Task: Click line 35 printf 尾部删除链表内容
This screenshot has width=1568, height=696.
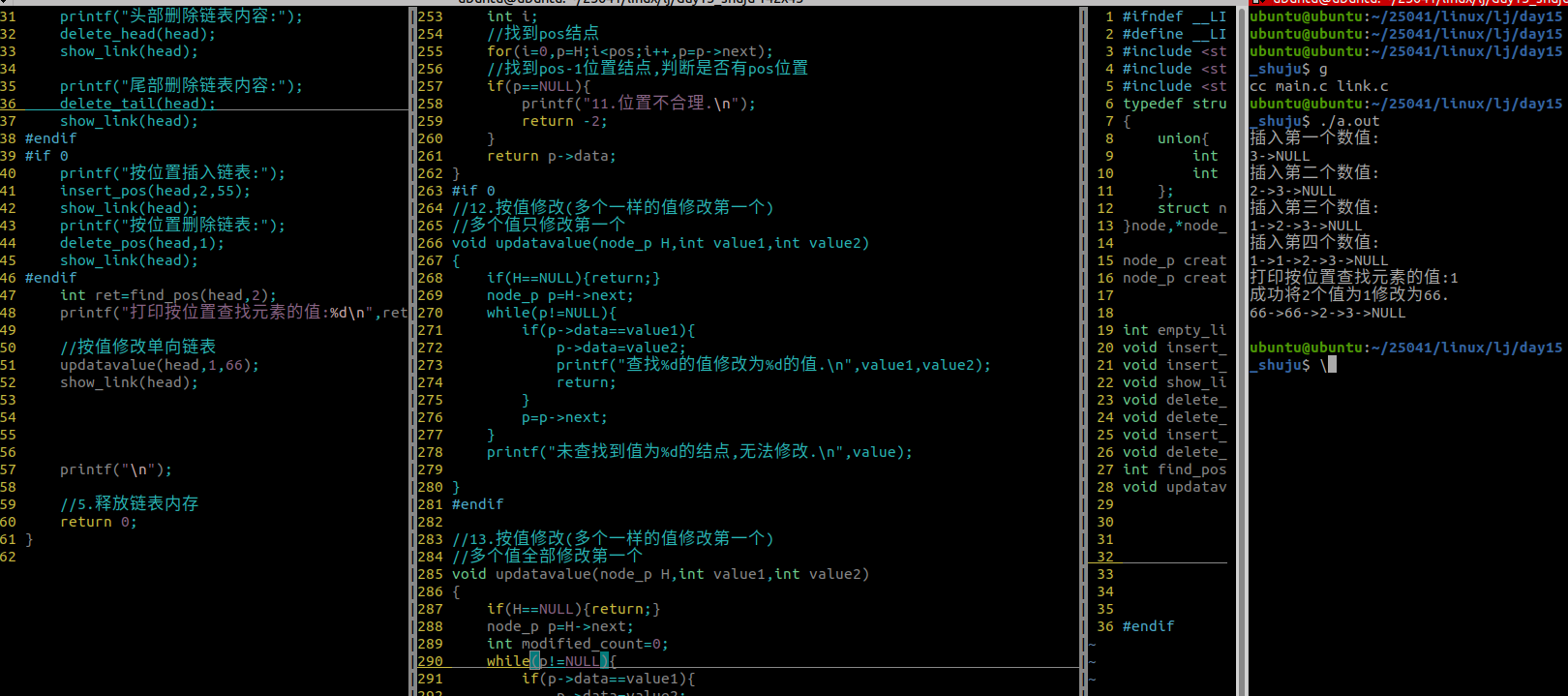Action: click(x=181, y=86)
